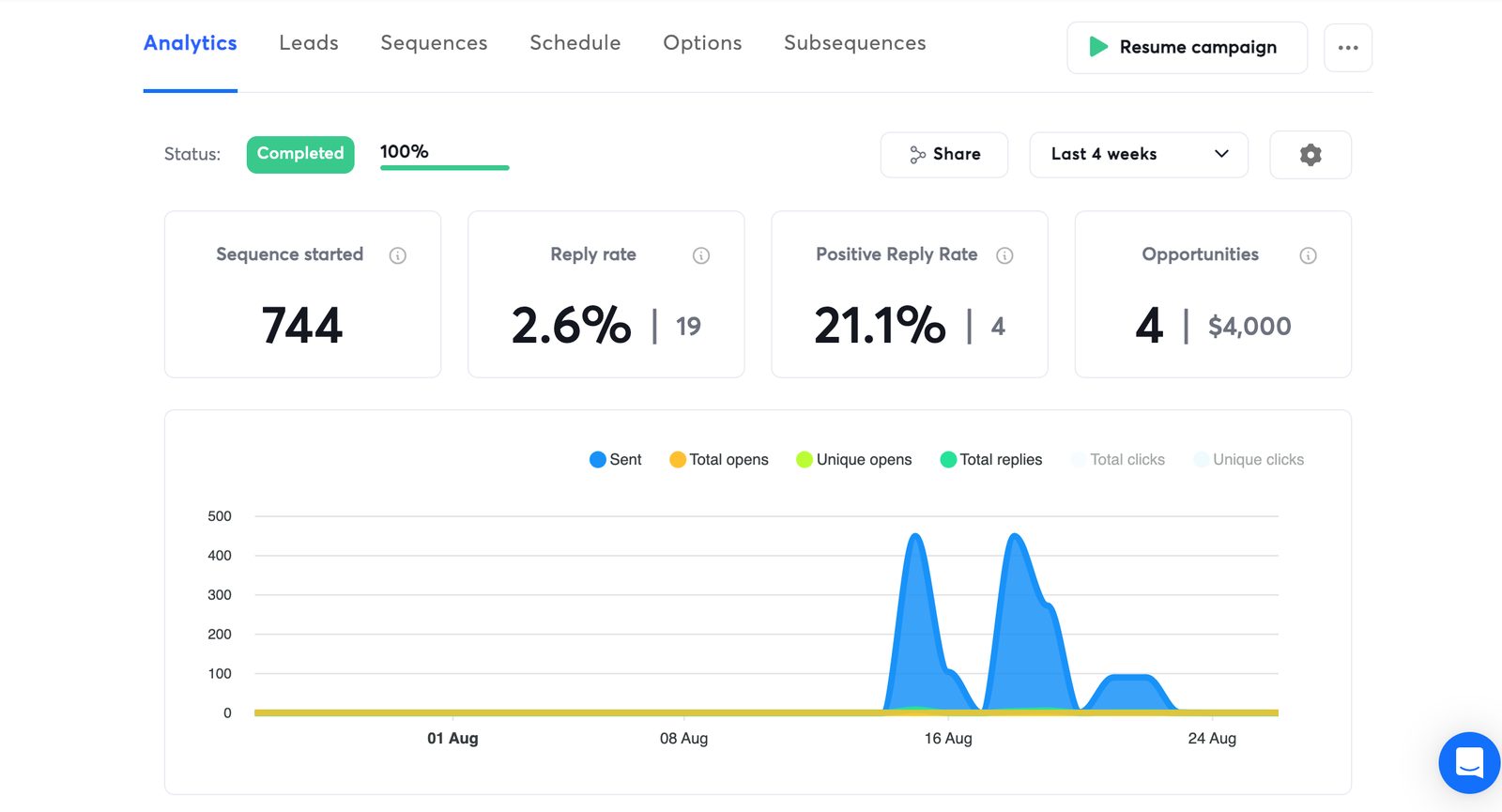
Task: Click the Status: label
Action: (192, 155)
